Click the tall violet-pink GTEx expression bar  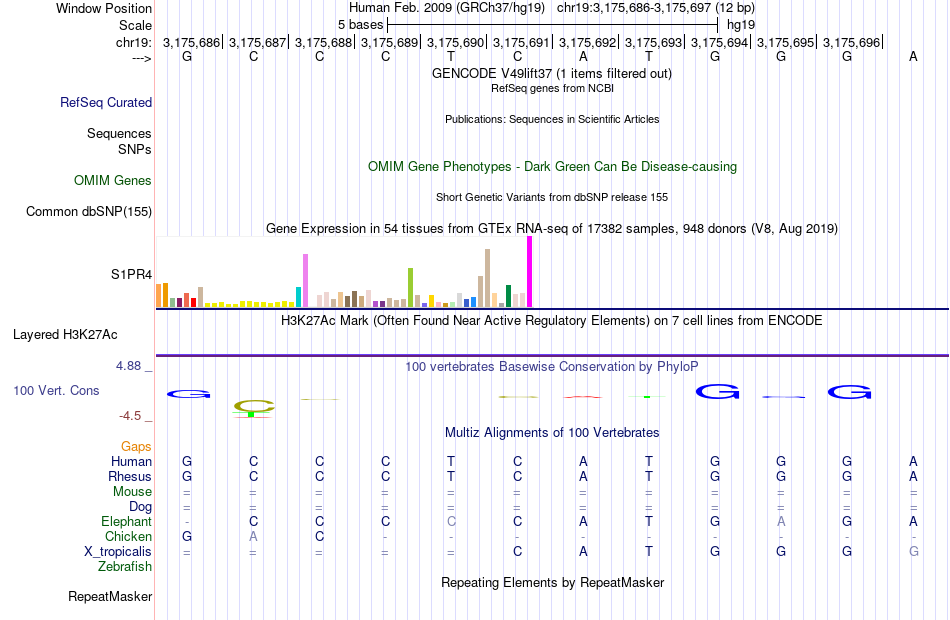pyautogui.click(x=305, y=281)
